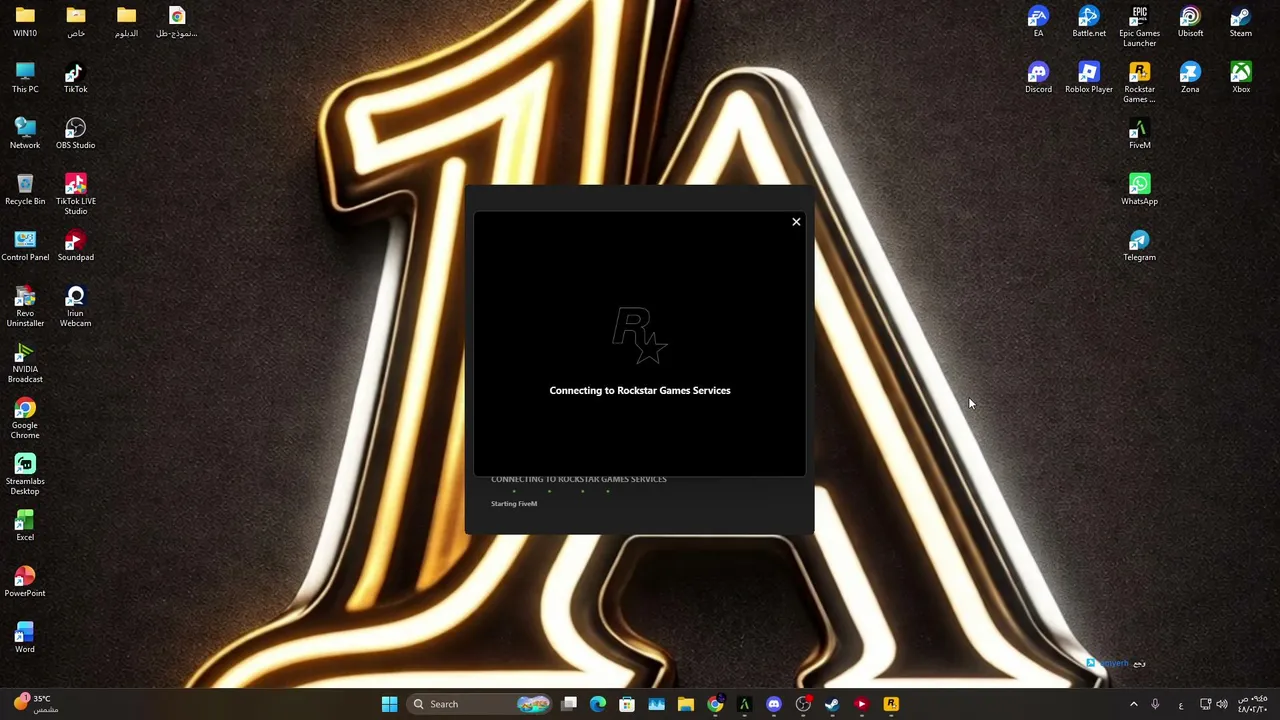Open volume settings in system tray
Image resolution: width=1280 pixels, height=720 pixels.
click(x=1222, y=704)
